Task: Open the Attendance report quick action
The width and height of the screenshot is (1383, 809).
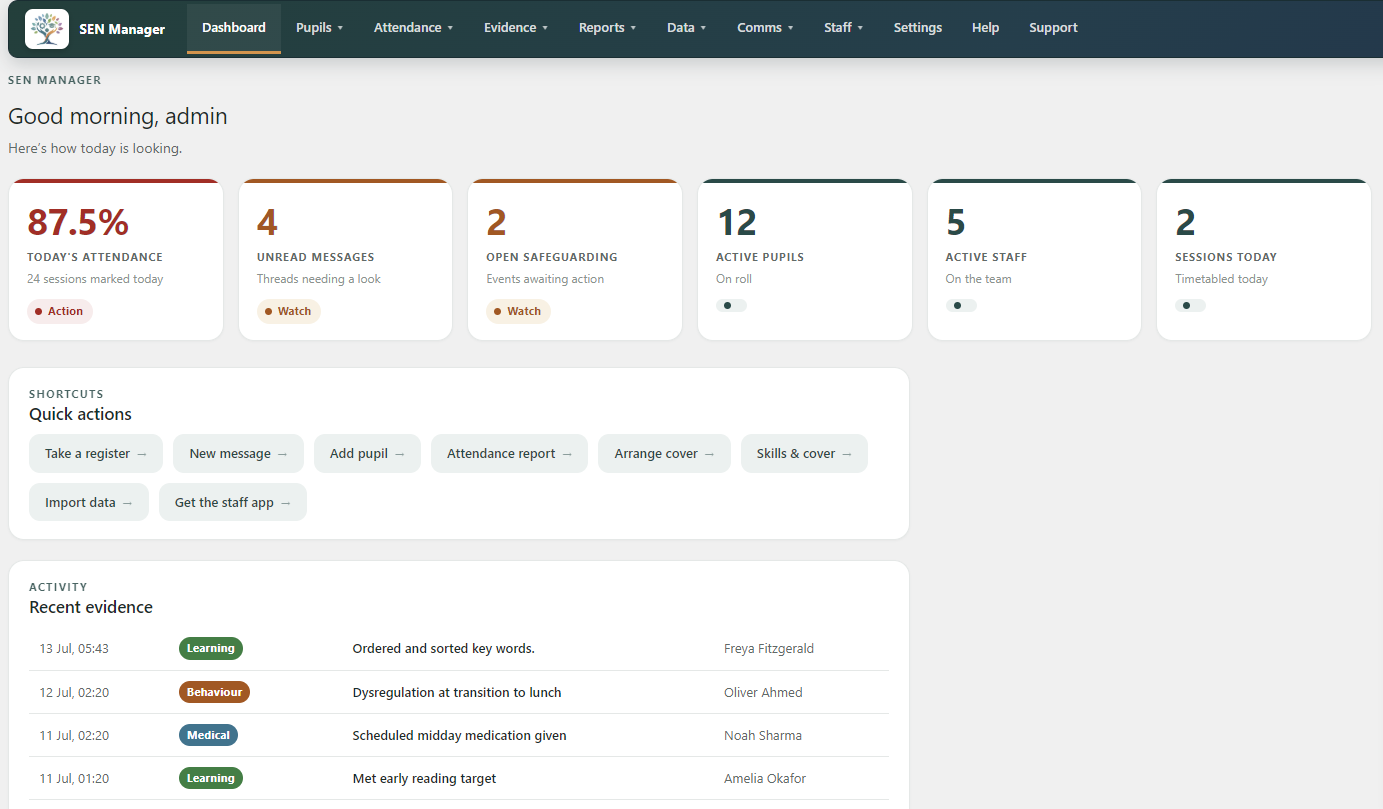Action: pyautogui.click(x=510, y=453)
